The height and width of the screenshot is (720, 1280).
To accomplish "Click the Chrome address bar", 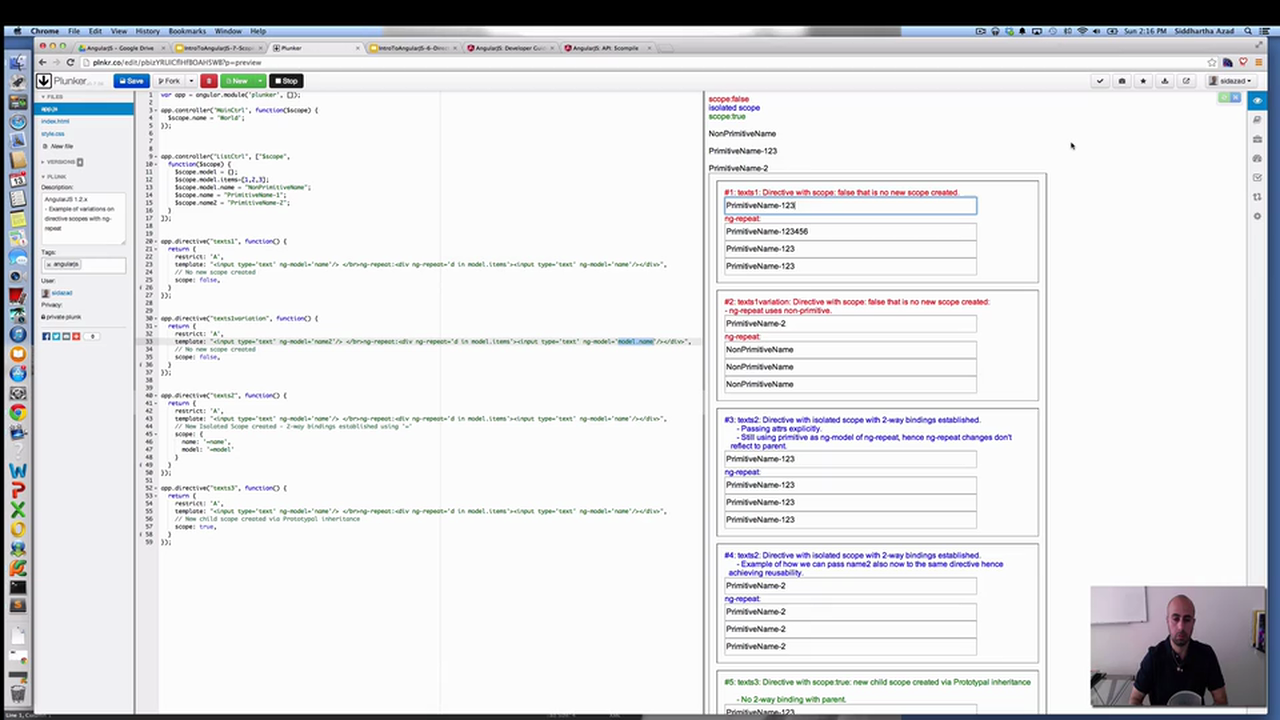I will coord(640,62).
